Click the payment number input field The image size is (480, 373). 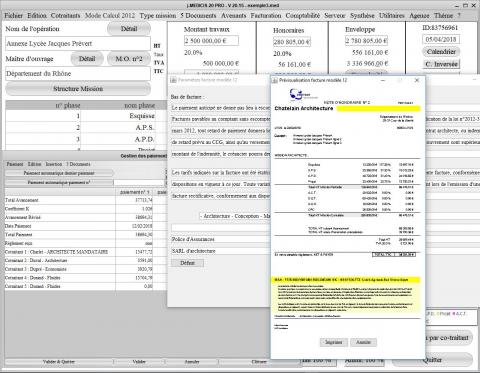139,183
